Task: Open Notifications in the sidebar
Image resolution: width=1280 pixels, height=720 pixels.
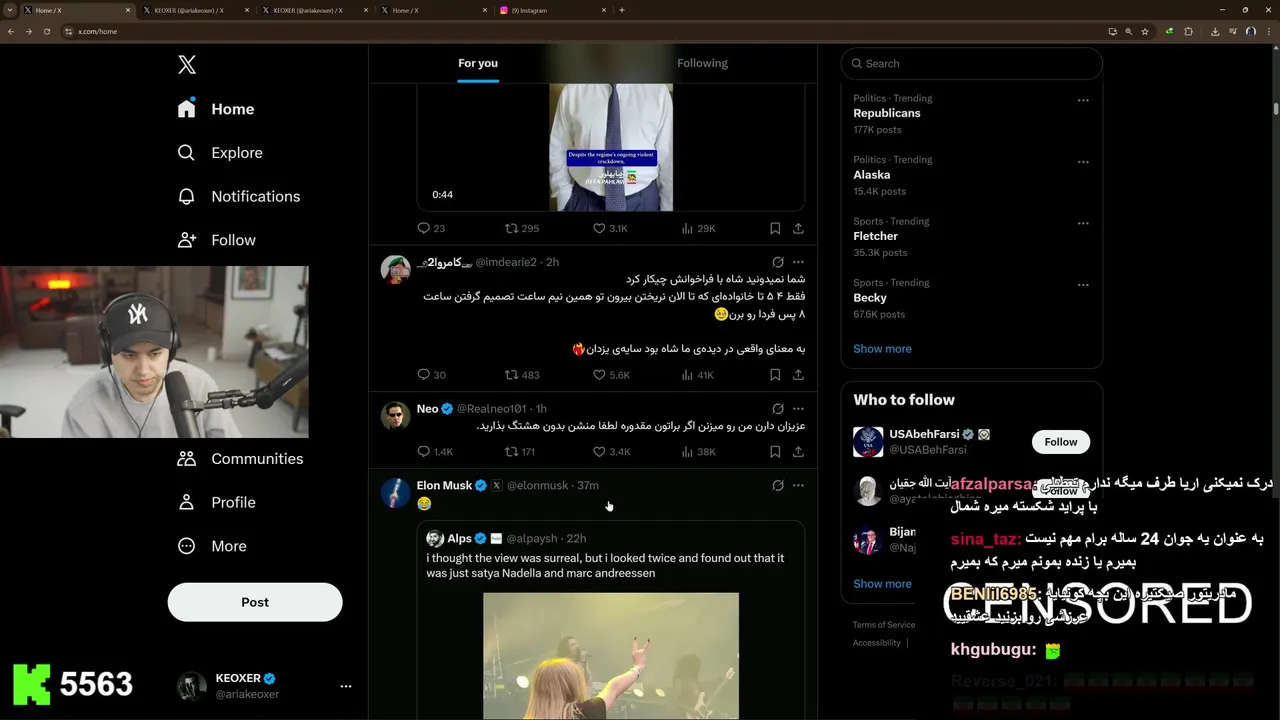Action: coord(238,197)
